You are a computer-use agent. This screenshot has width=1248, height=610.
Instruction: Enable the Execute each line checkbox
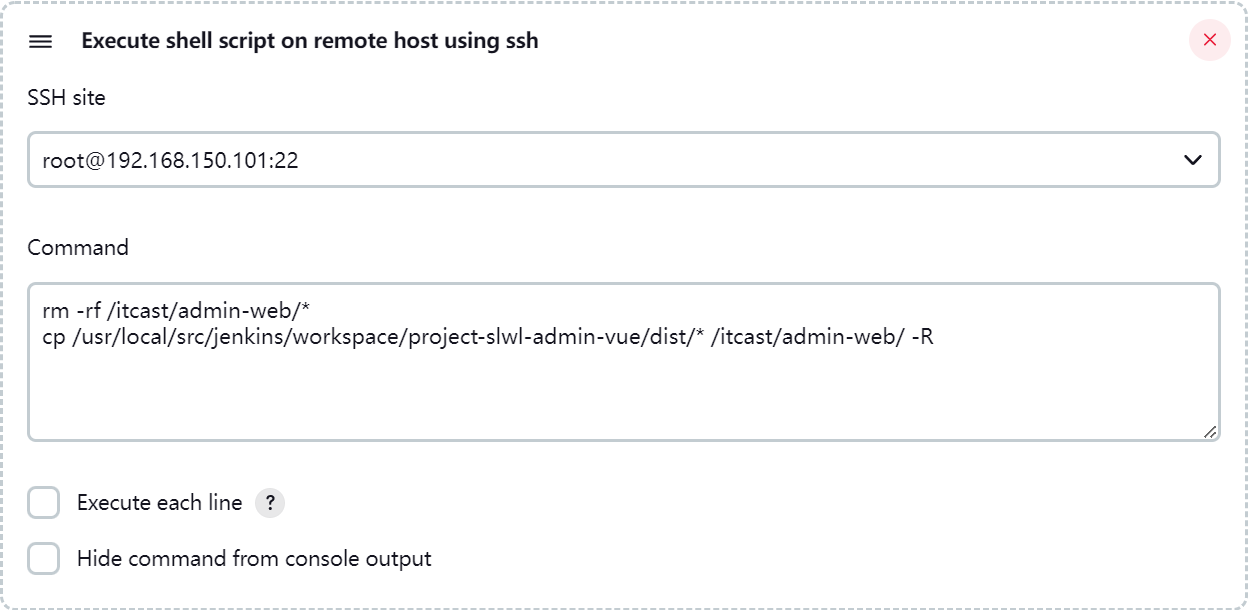pyautogui.click(x=44, y=503)
